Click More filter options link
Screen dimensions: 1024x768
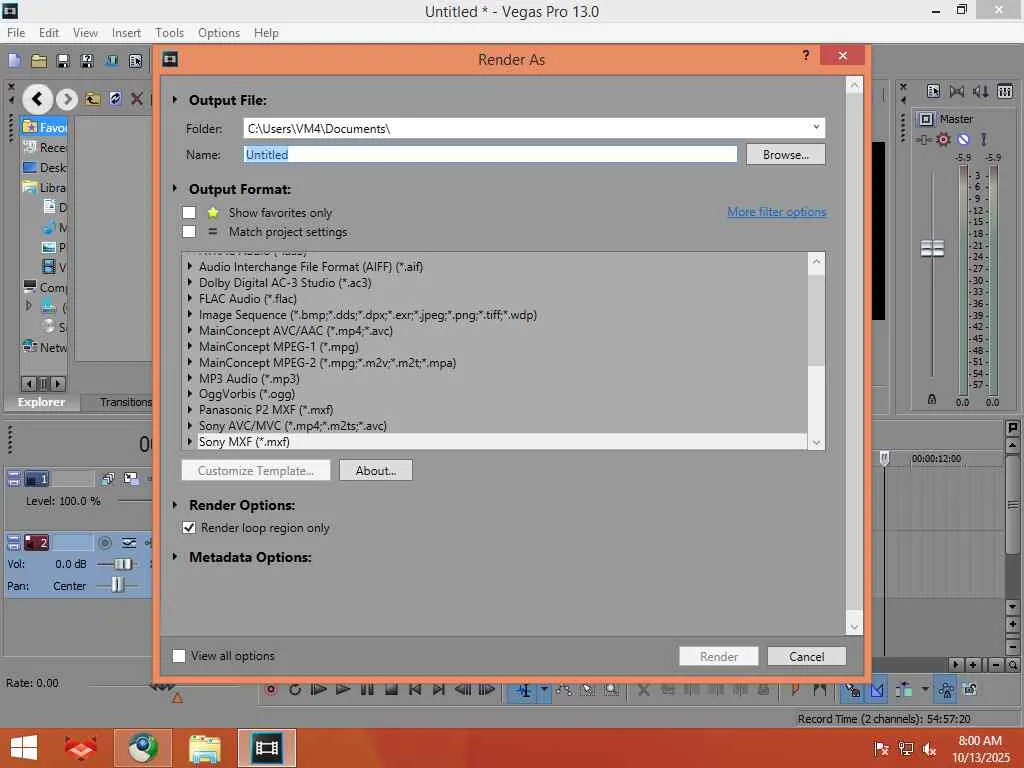tap(776, 212)
